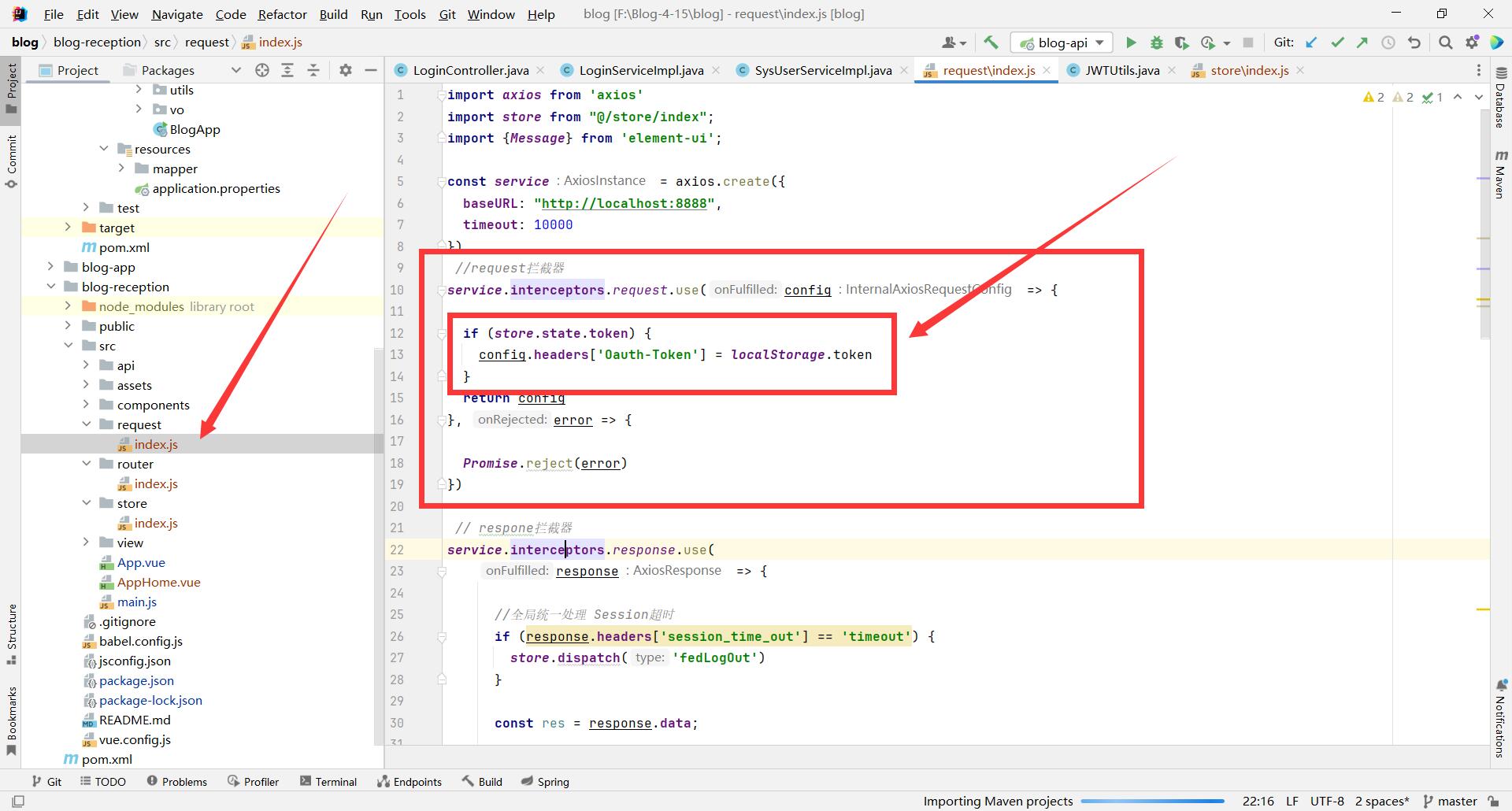
Task: Open the Profiler tool window
Action: (x=253, y=781)
